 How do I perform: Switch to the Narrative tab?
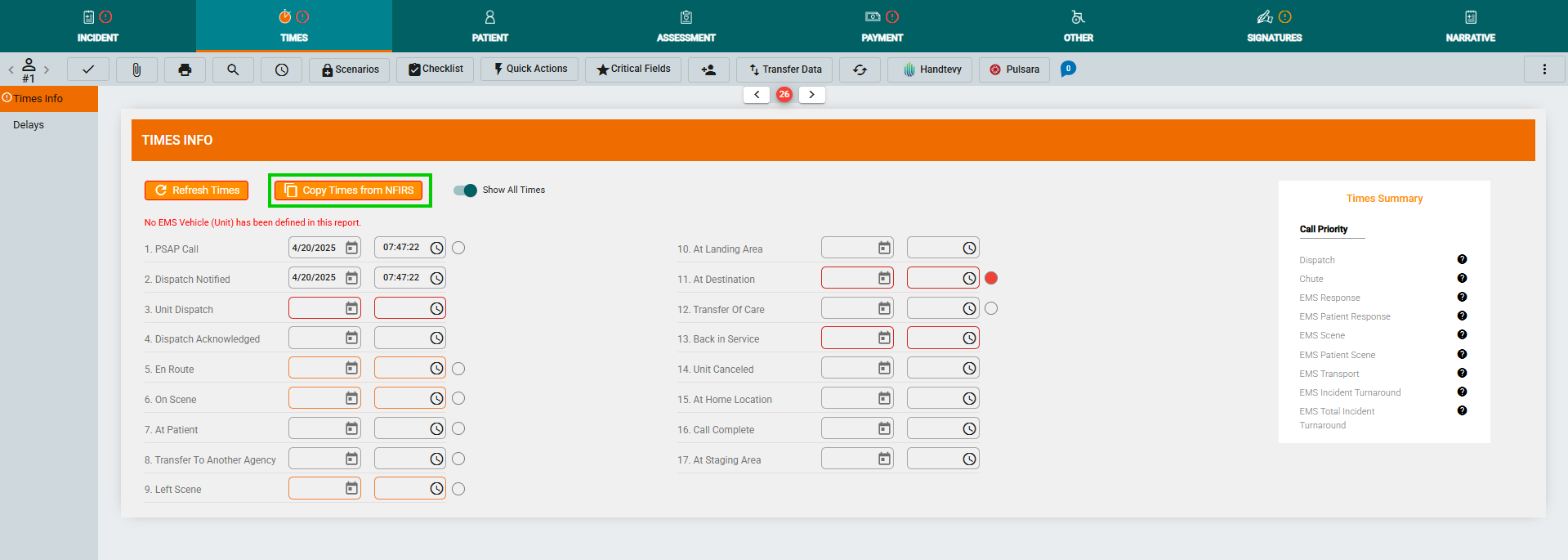pos(1470,26)
